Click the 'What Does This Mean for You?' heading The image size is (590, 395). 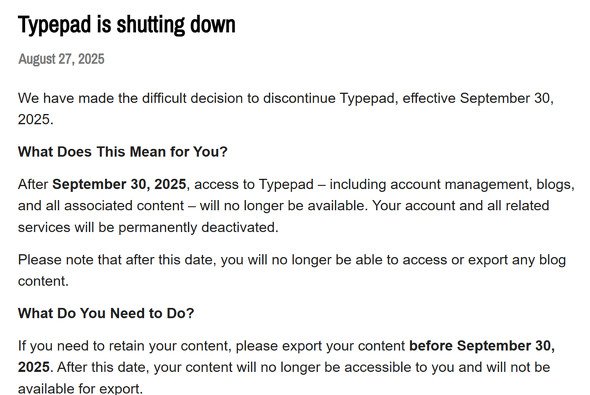(123, 152)
